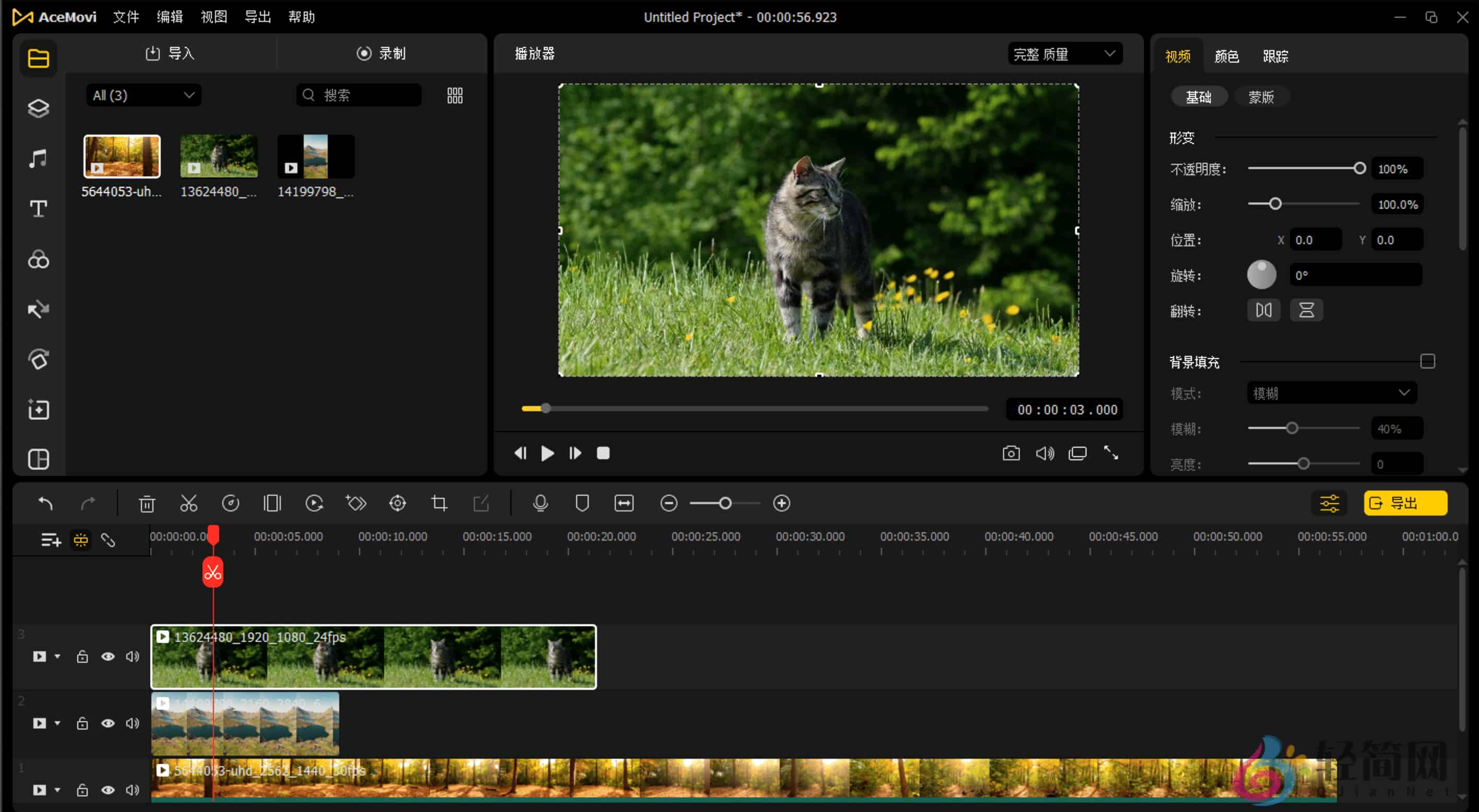The width and height of the screenshot is (1479, 812).
Task: Switch to the 颜色 tab in the right panel
Action: pos(1226,56)
